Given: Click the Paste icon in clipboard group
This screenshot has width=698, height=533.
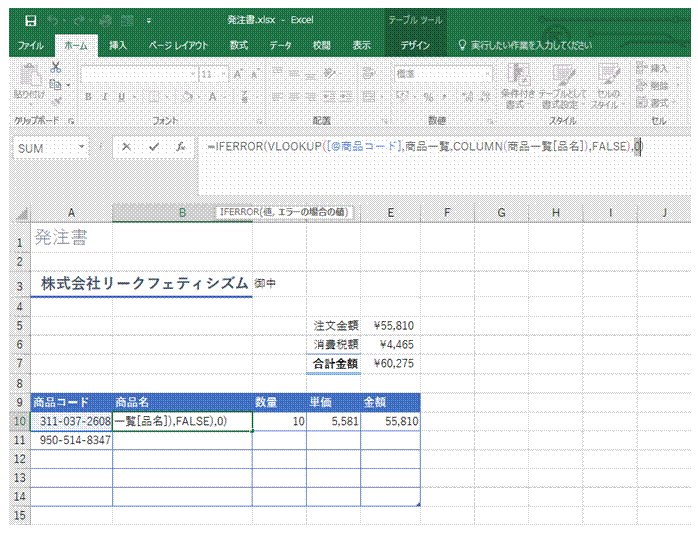Looking at the screenshot, I should (29, 81).
